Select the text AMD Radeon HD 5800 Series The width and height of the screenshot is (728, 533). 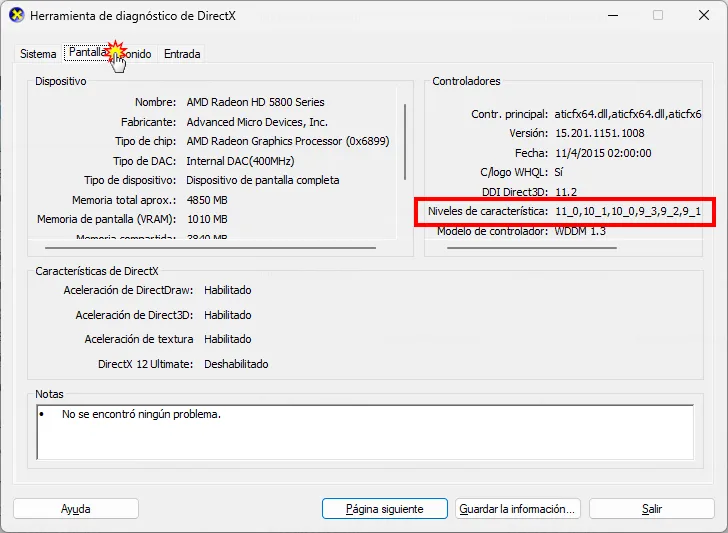pyautogui.click(x=255, y=102)
